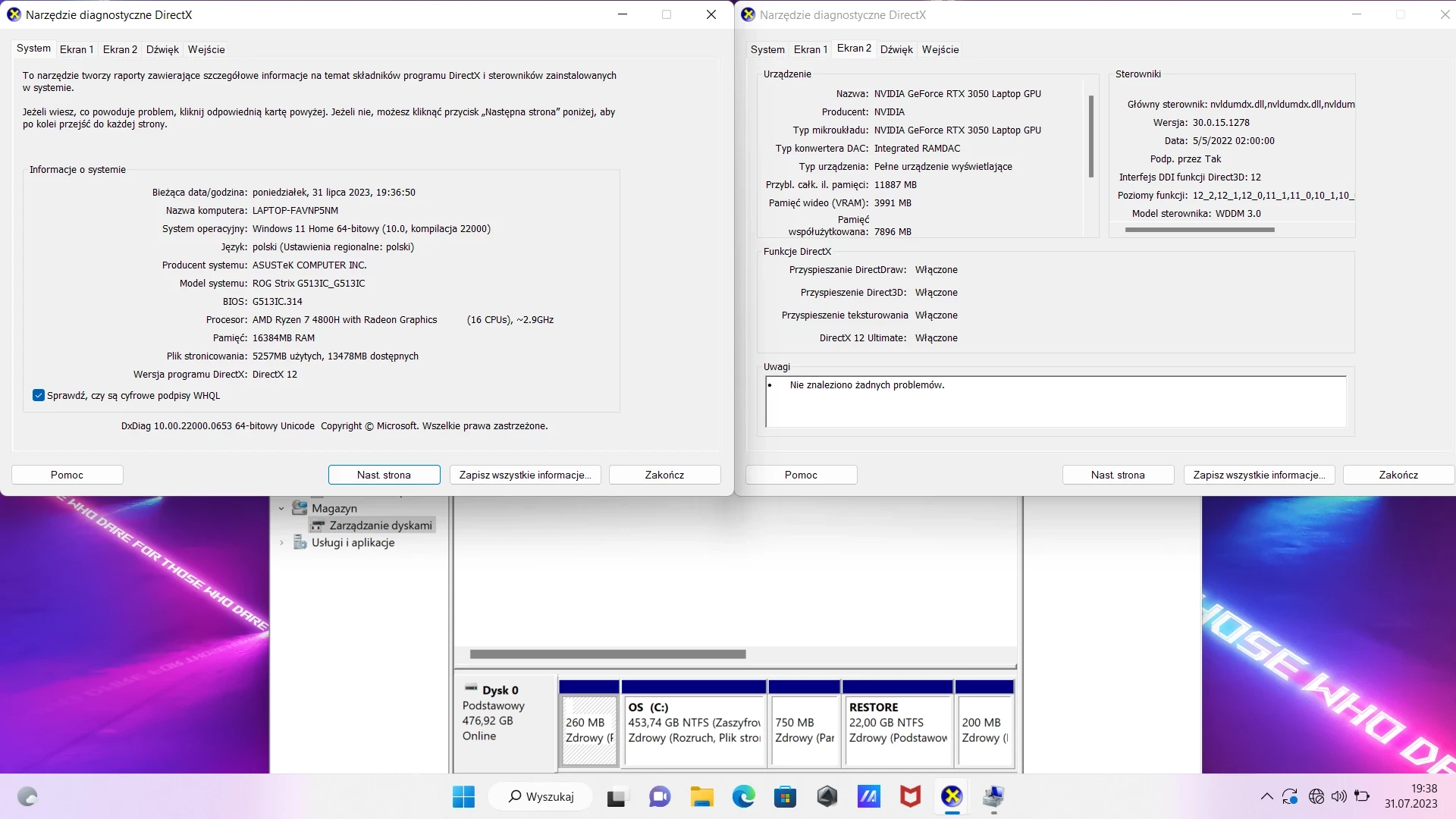This screenshot has width=1456, height=819.
Task: Select the Magazyn tree item
Action: point(334,508)
